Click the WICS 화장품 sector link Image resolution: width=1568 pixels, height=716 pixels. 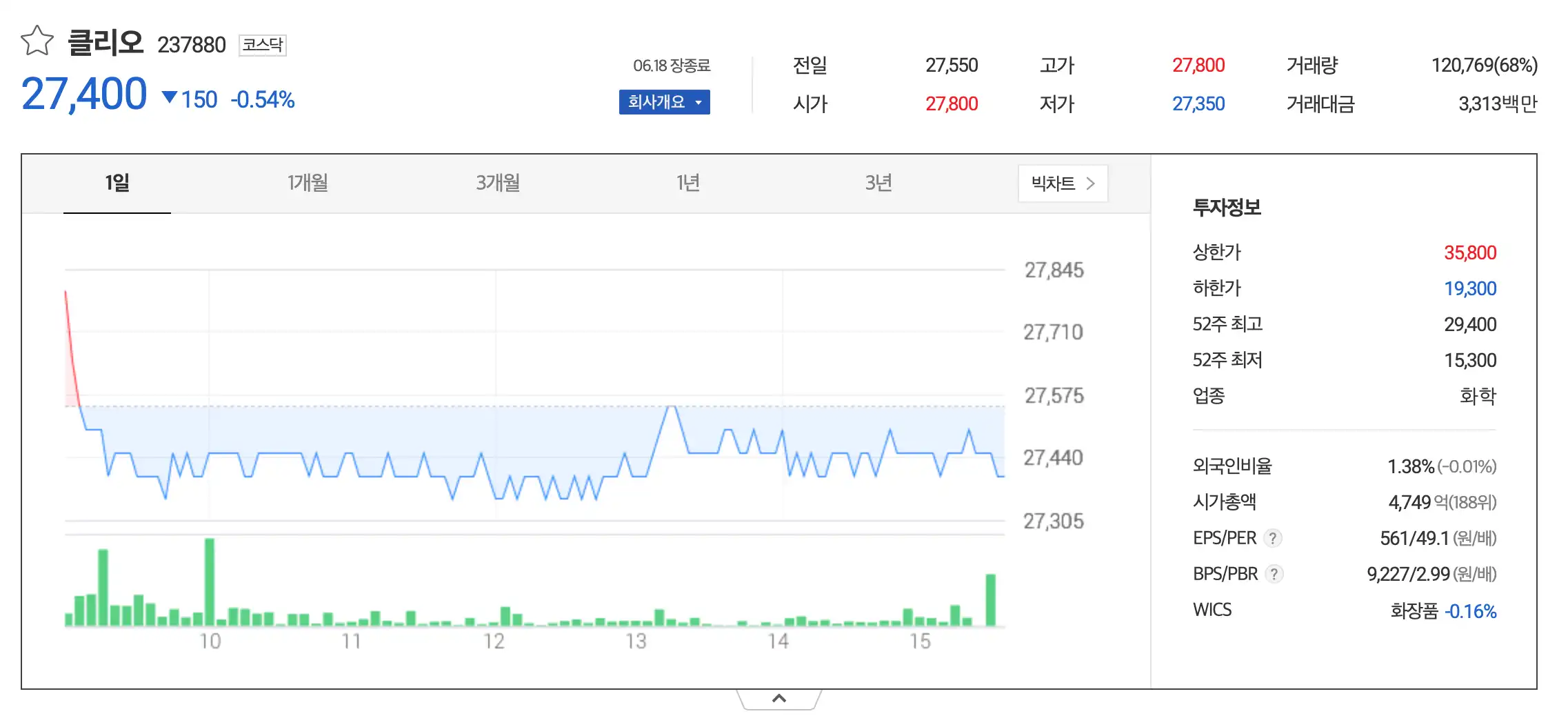pos(1414,611)
